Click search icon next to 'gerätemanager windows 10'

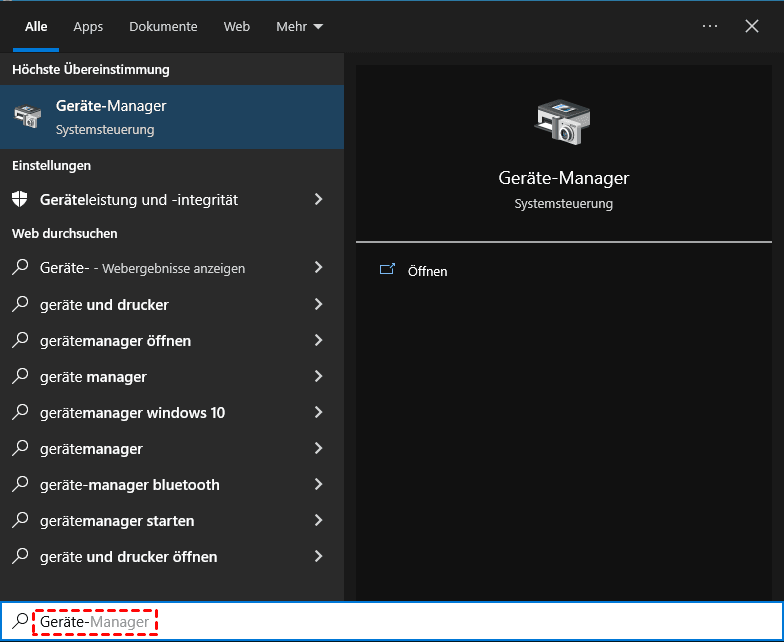coord(20,413)
